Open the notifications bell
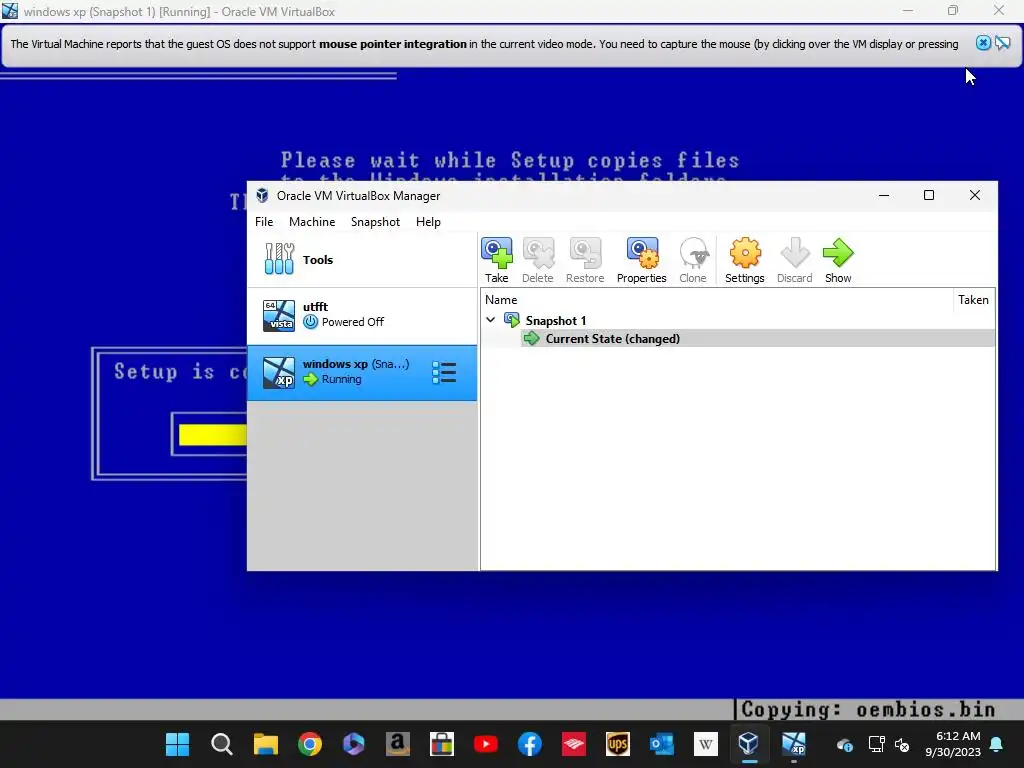 pyautogui.click(x=997, y=744)
